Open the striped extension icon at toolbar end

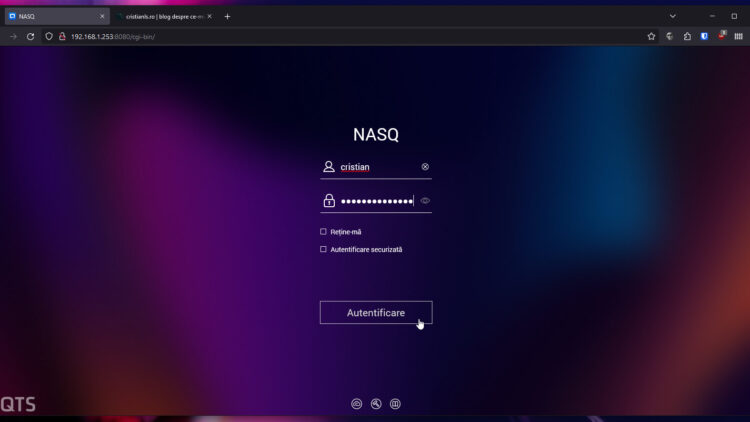[x=739, y=36]
